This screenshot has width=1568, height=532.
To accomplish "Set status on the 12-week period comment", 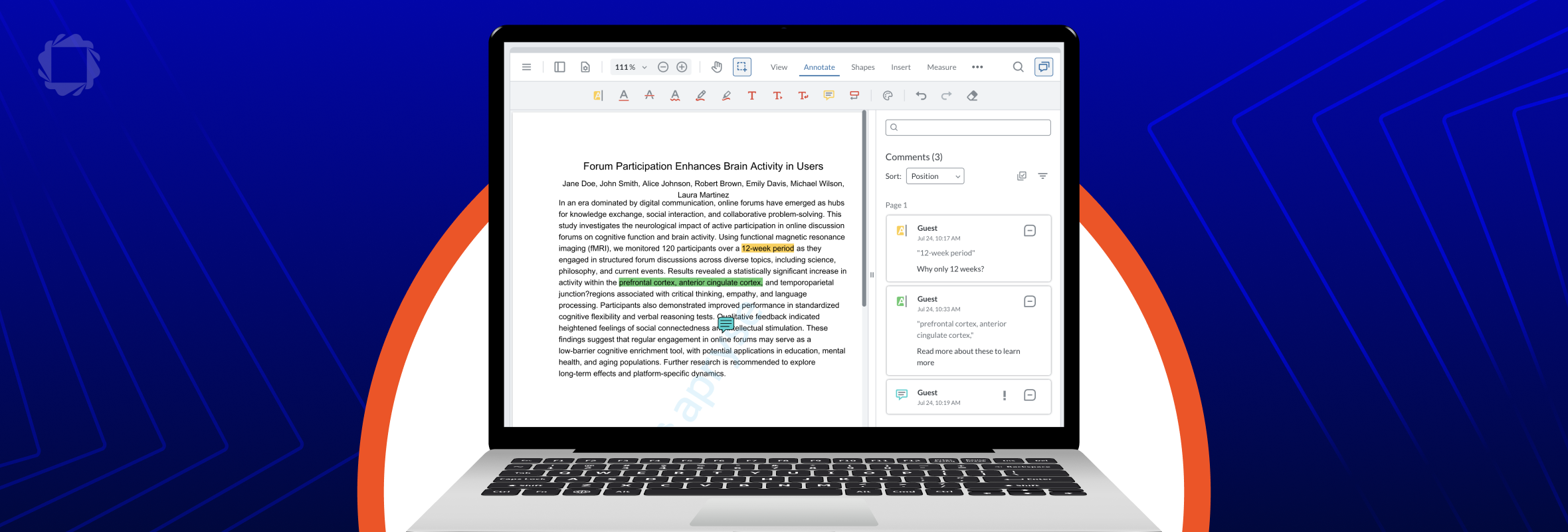I will (1030, 231).
